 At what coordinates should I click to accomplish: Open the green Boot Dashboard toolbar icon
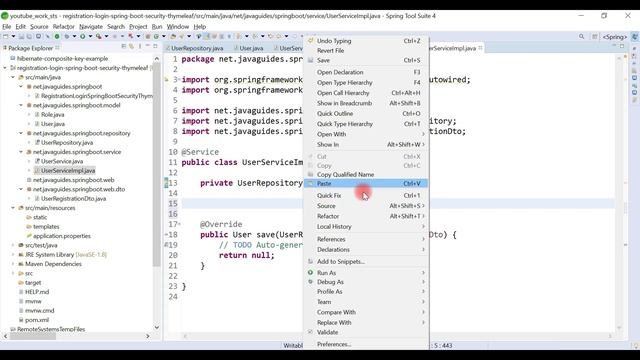pyautogui.click(x=57, y=36)
